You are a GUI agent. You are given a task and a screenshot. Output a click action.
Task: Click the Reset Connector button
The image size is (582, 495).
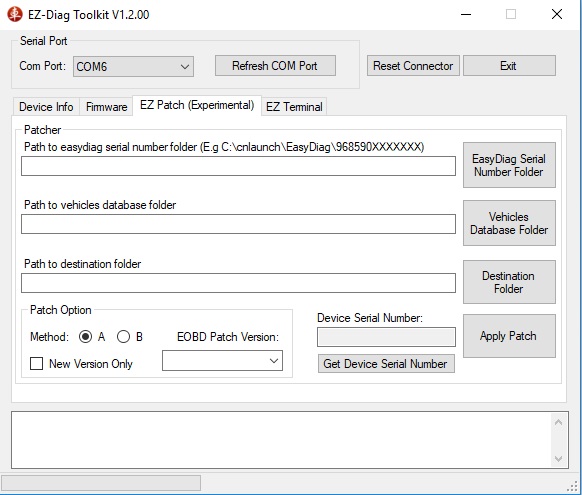[x=413, y=66]
